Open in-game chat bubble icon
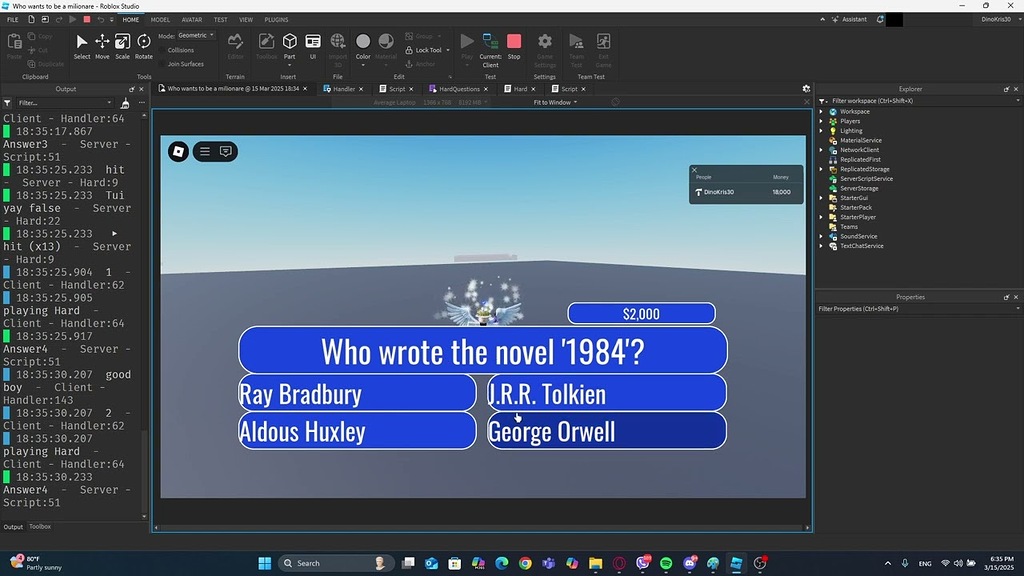The image size is (1024, 576). (226, 152)
